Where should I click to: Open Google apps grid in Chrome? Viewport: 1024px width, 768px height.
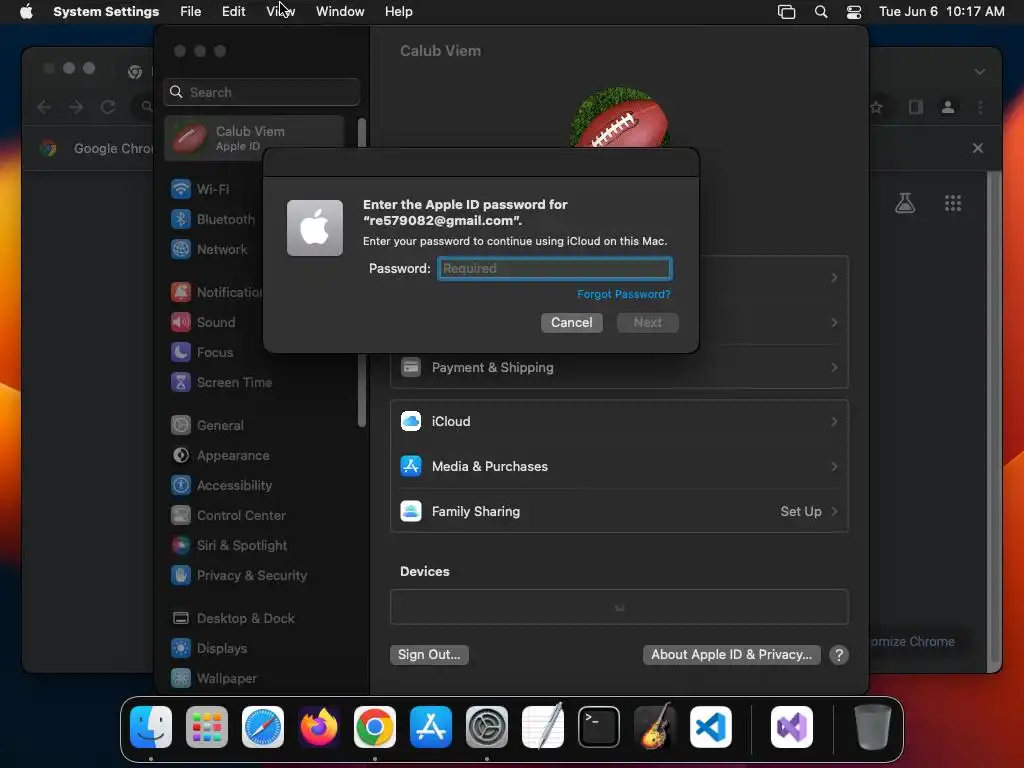(x=953, y=203)
